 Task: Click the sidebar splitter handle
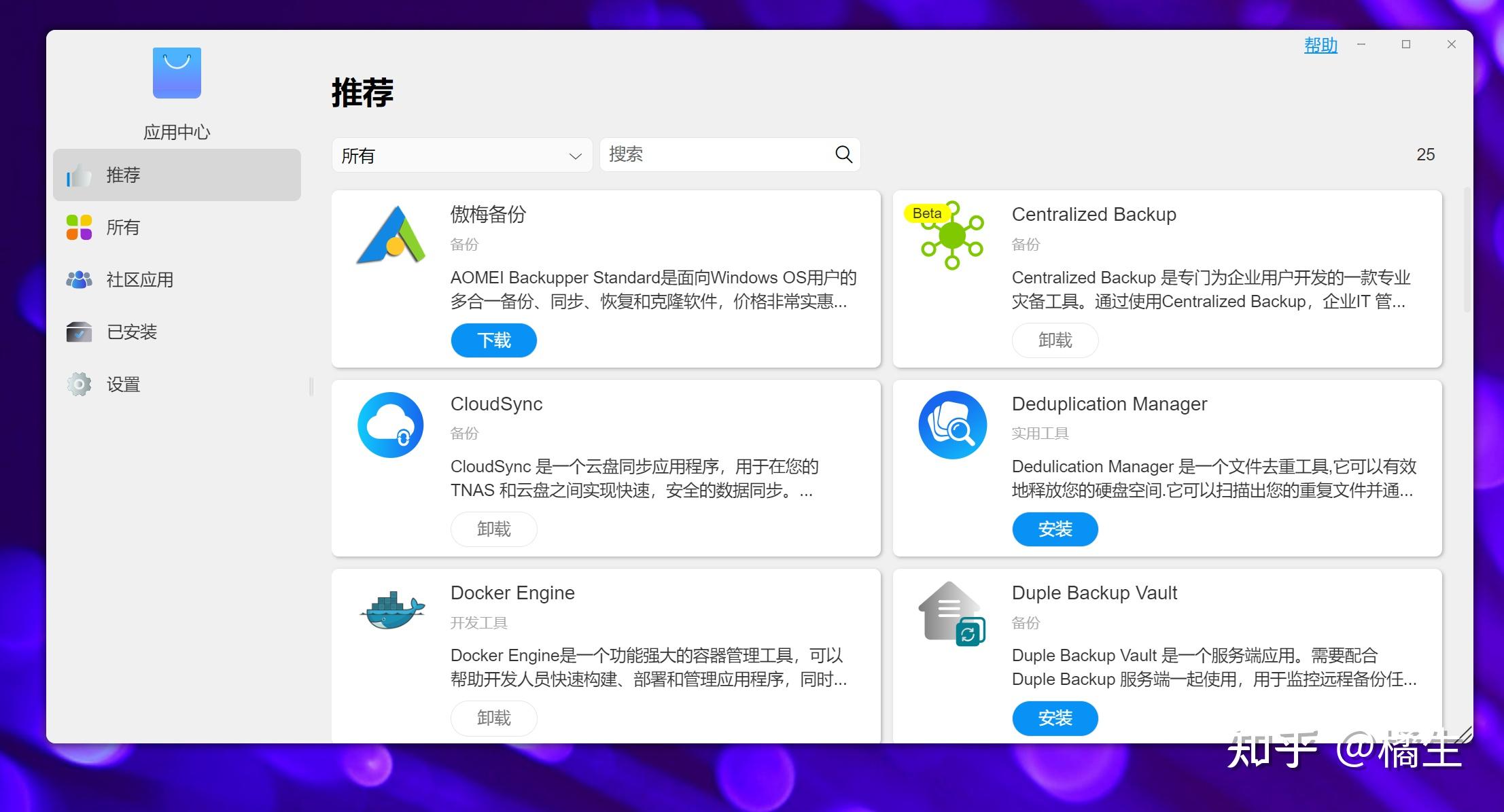pyautogui.click(x=311, y=387)
